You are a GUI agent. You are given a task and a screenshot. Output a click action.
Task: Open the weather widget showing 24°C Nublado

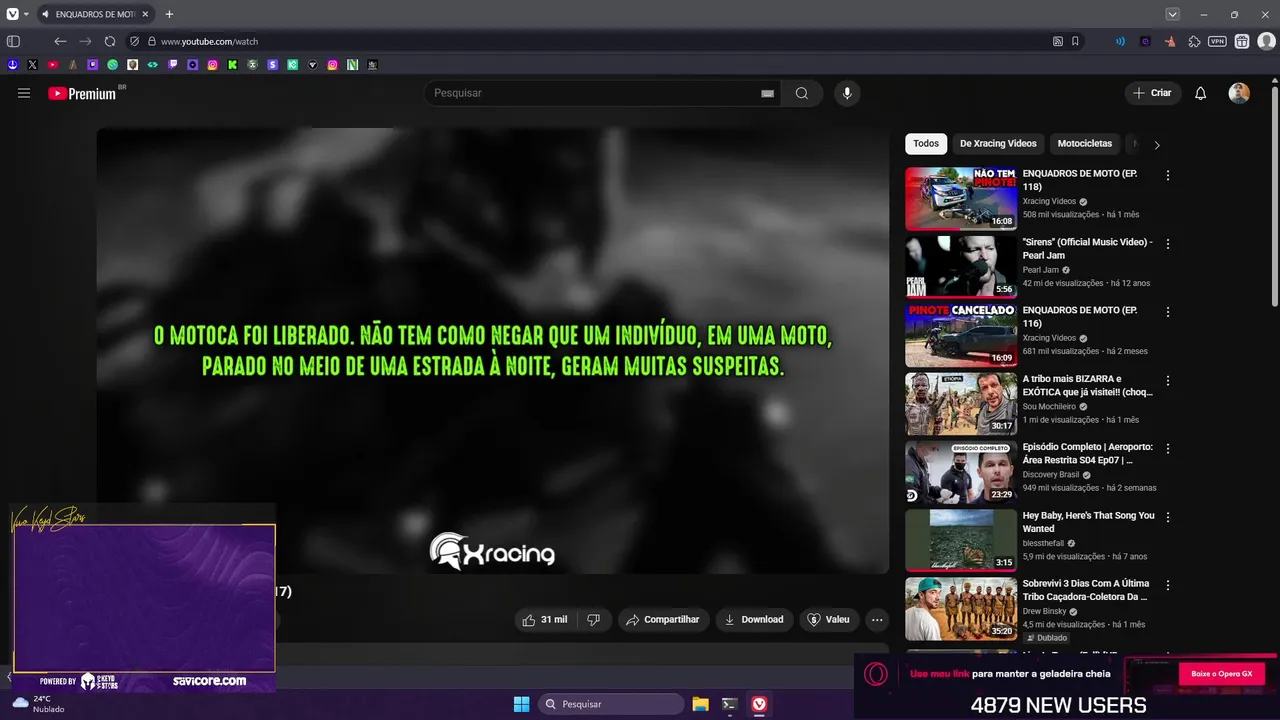pos(38,704)
